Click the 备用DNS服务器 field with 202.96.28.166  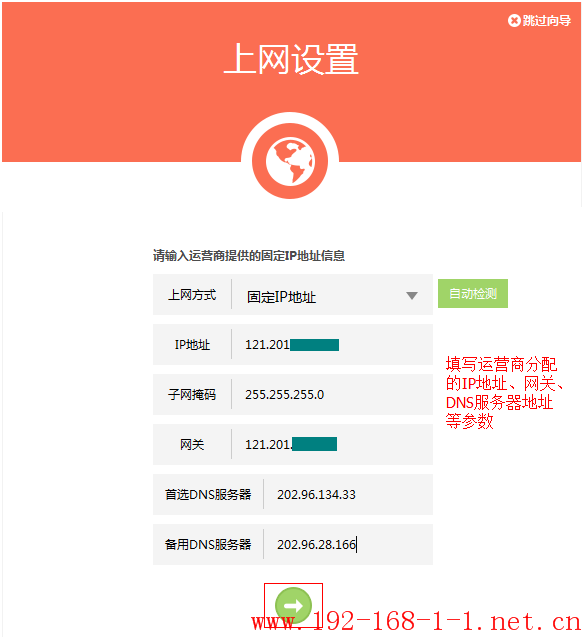(x=348, y=544)
